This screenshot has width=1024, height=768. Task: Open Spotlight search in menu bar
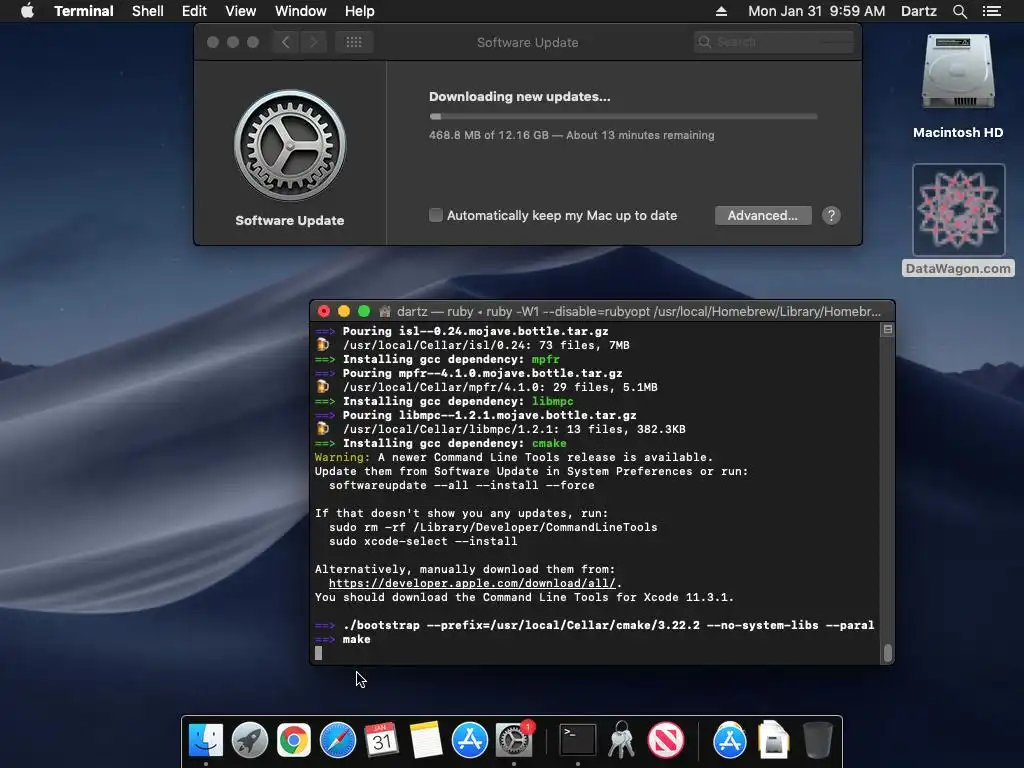[959, 11]
